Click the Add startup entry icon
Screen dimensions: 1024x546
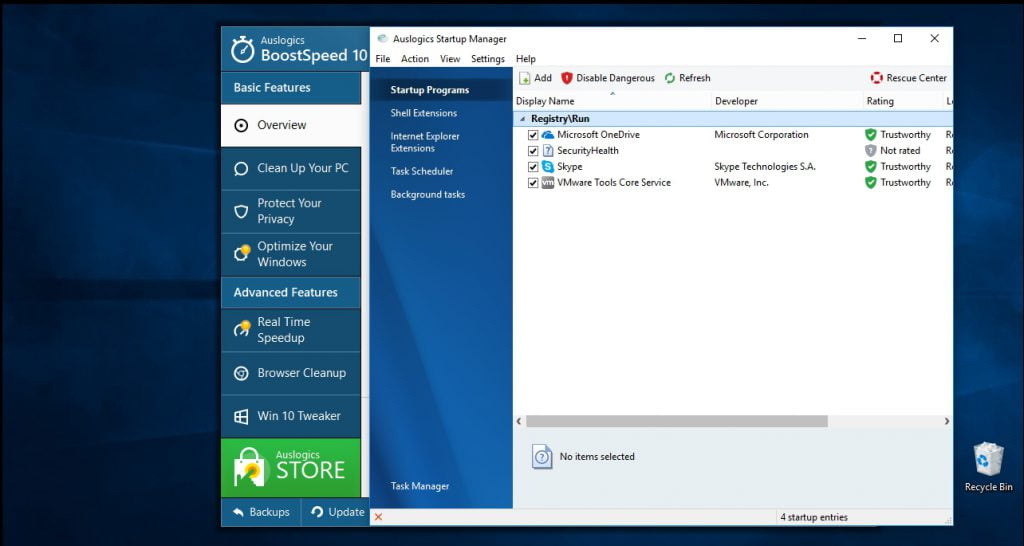525,78
